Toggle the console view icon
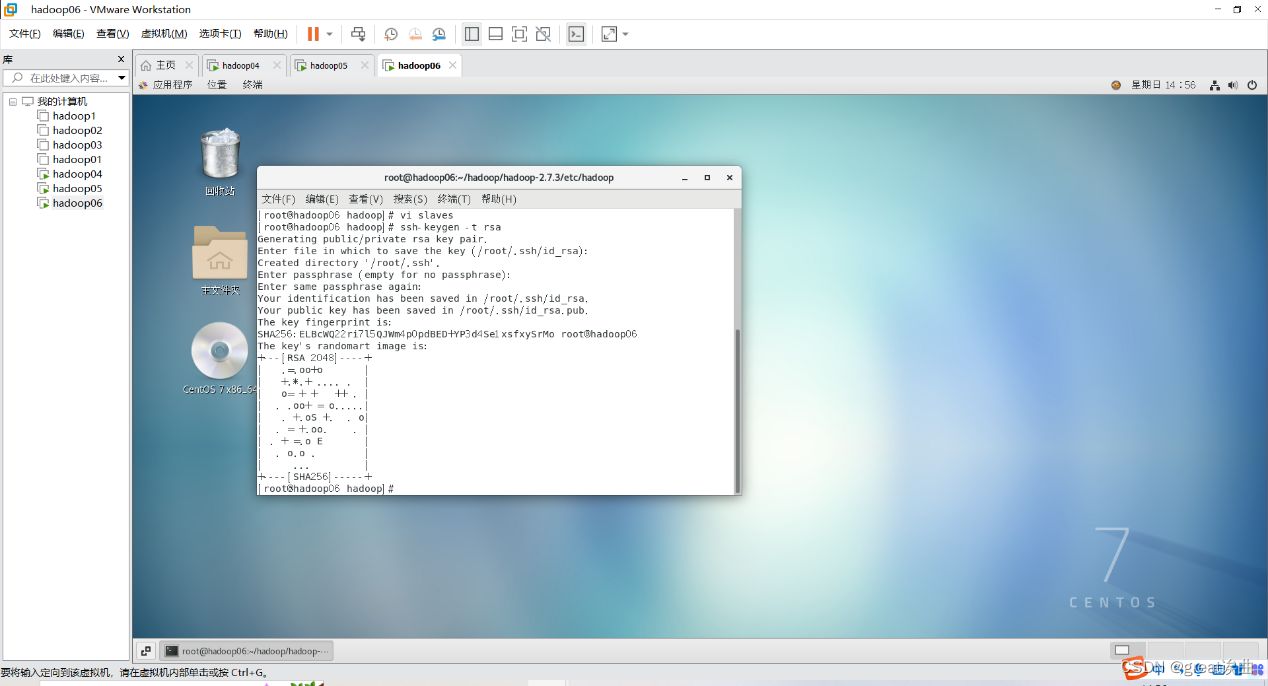This screenshot has height=686, width=1268. tap(576, 34)
